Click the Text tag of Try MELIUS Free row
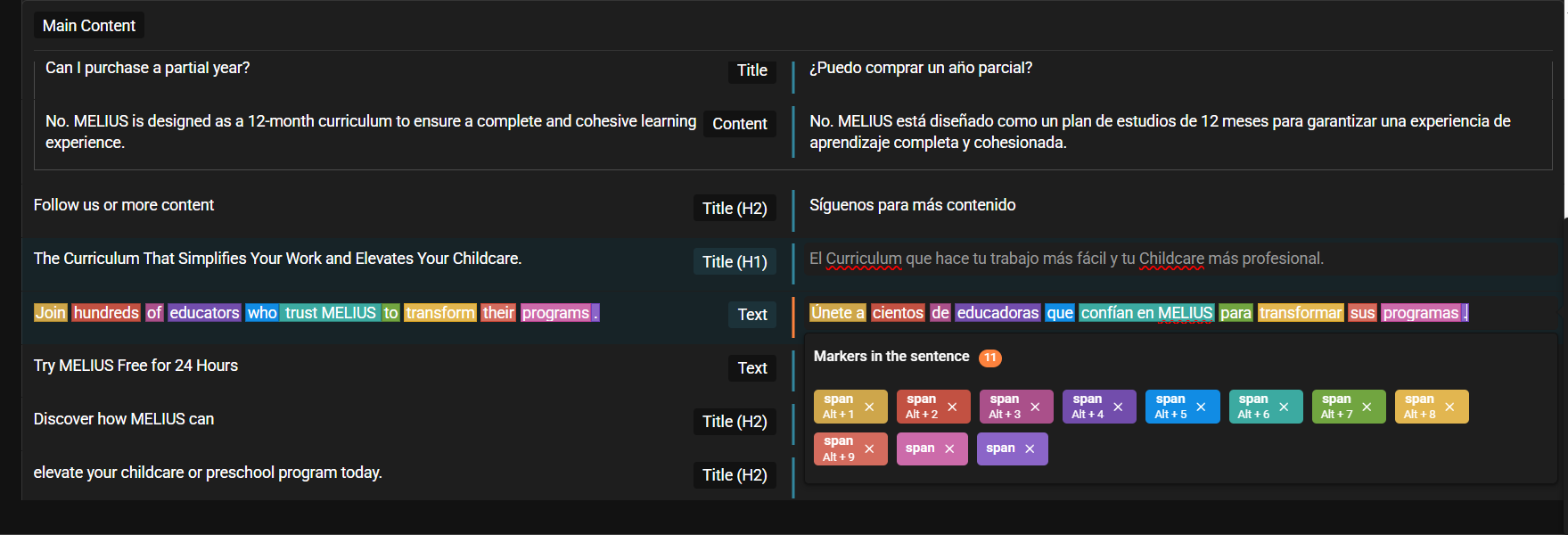Screen dimensions: 1568x535 [x=752, y=368]
